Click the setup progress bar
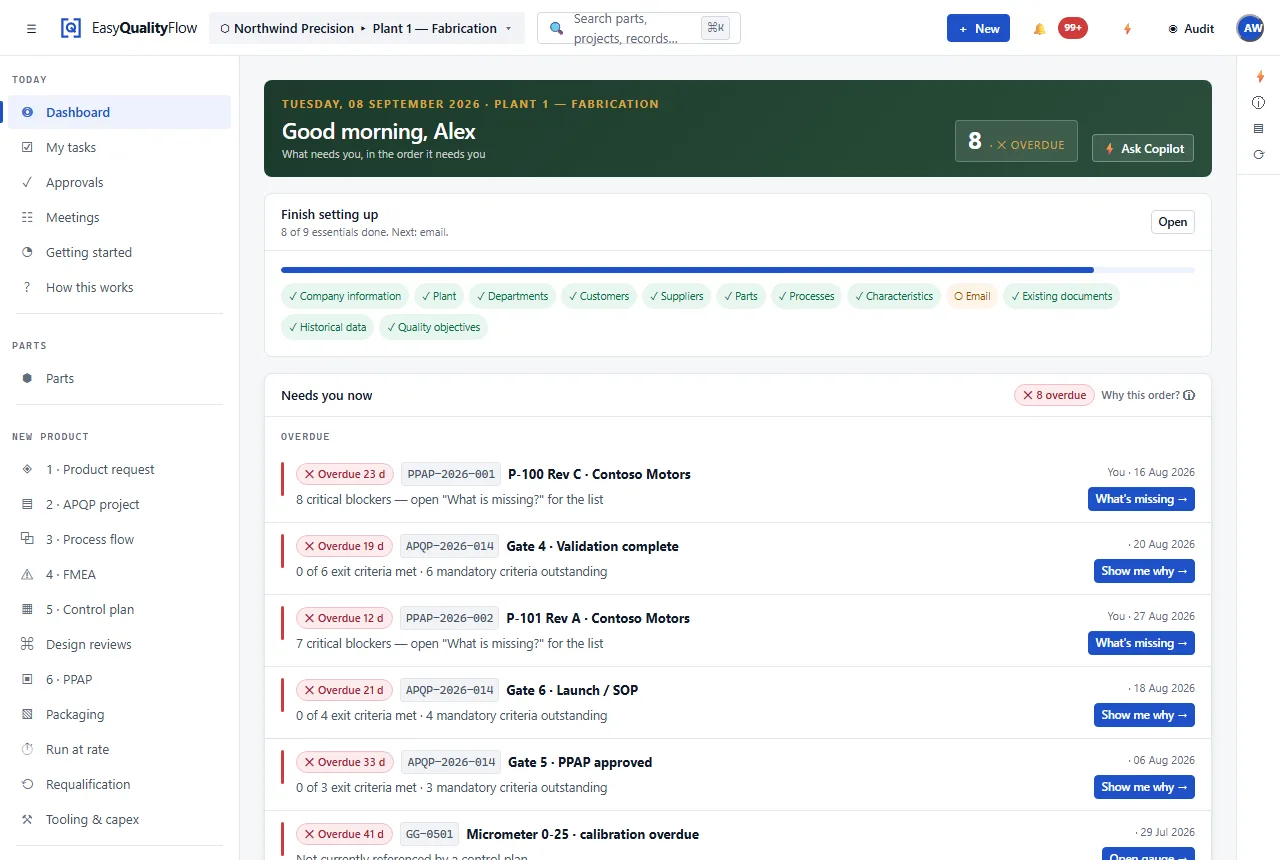 (738, 270)
